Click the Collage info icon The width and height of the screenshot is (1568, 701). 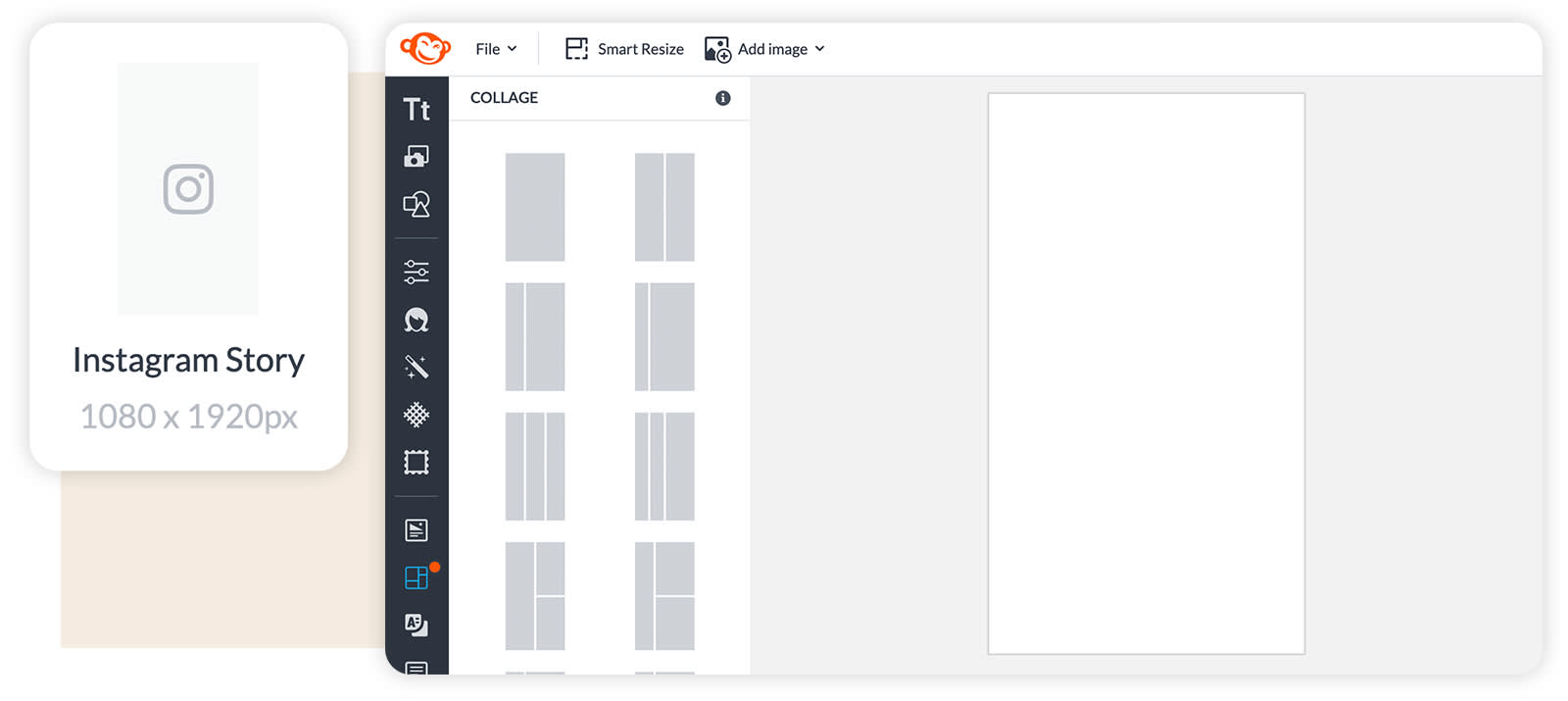point(723,98)
